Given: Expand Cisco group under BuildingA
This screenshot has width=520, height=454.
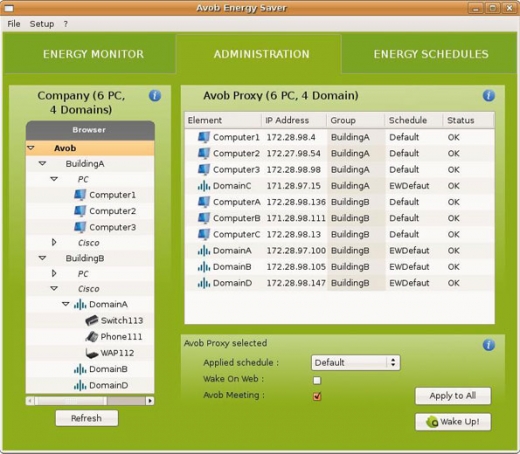Looking at the screenshot, I should [54, 243].
